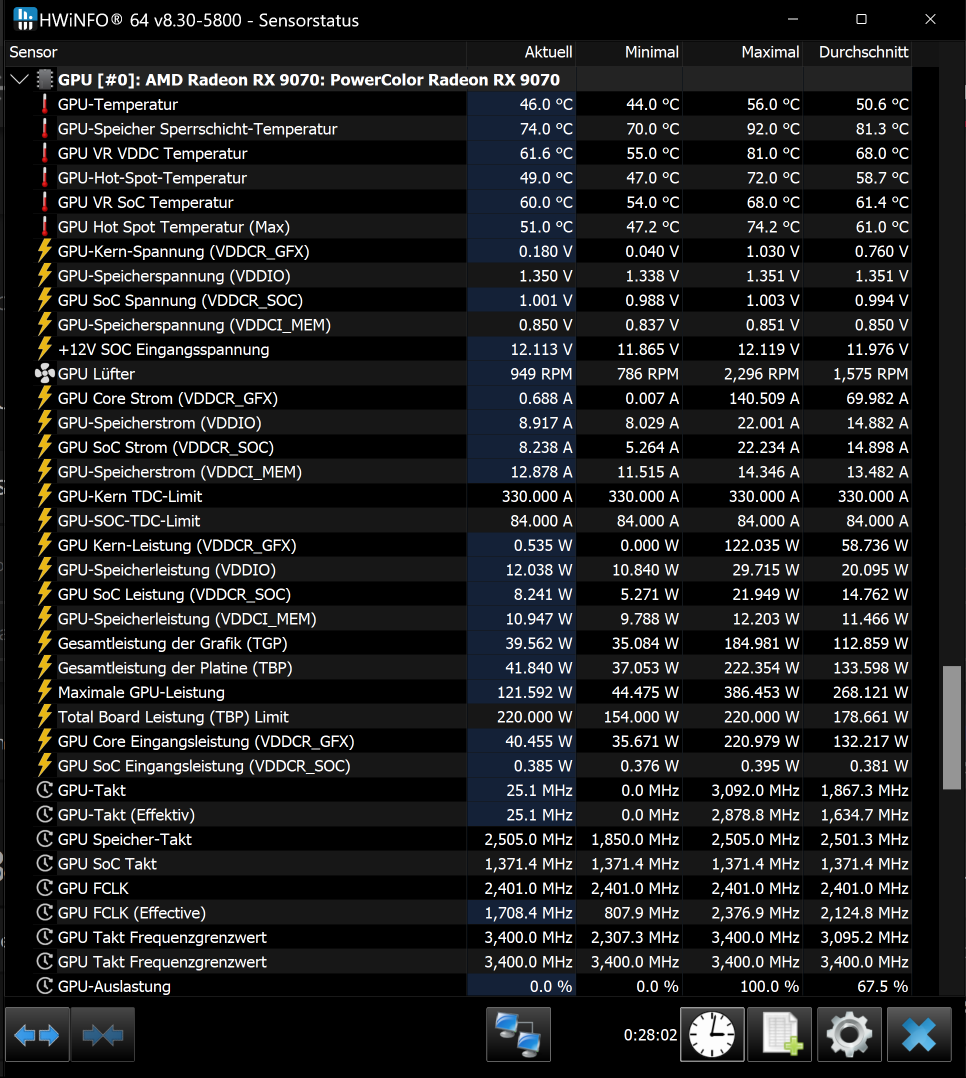Select GPU-Speicherspannung (VDDIO) row label
966x1078 pixels.
click(174, 276)
